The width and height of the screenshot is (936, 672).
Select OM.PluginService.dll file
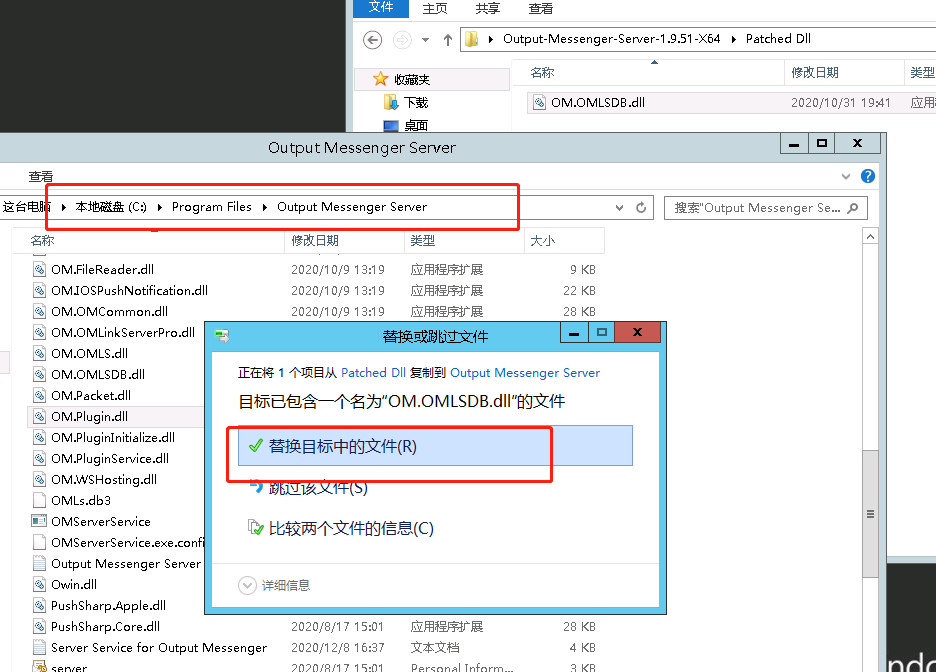110,458
